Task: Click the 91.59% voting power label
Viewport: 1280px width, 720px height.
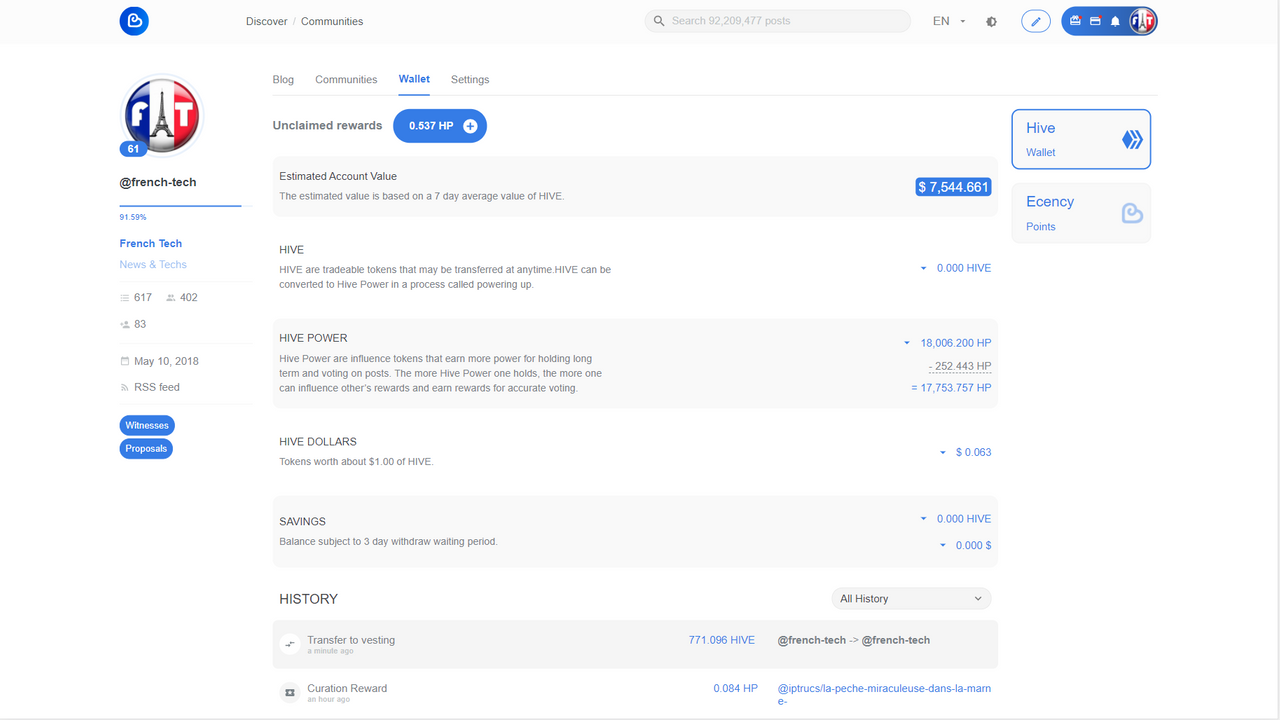Action: pyautogui.click(x=133, y=217)
